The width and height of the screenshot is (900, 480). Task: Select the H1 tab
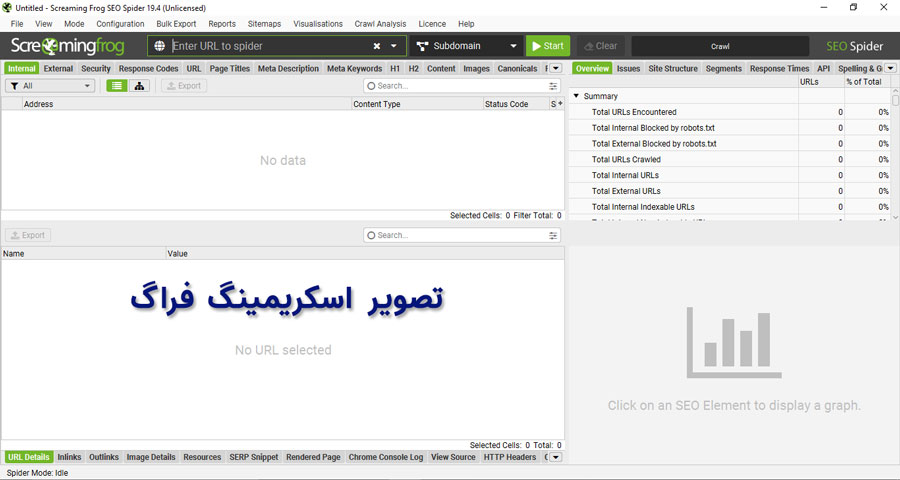(395, 68)
